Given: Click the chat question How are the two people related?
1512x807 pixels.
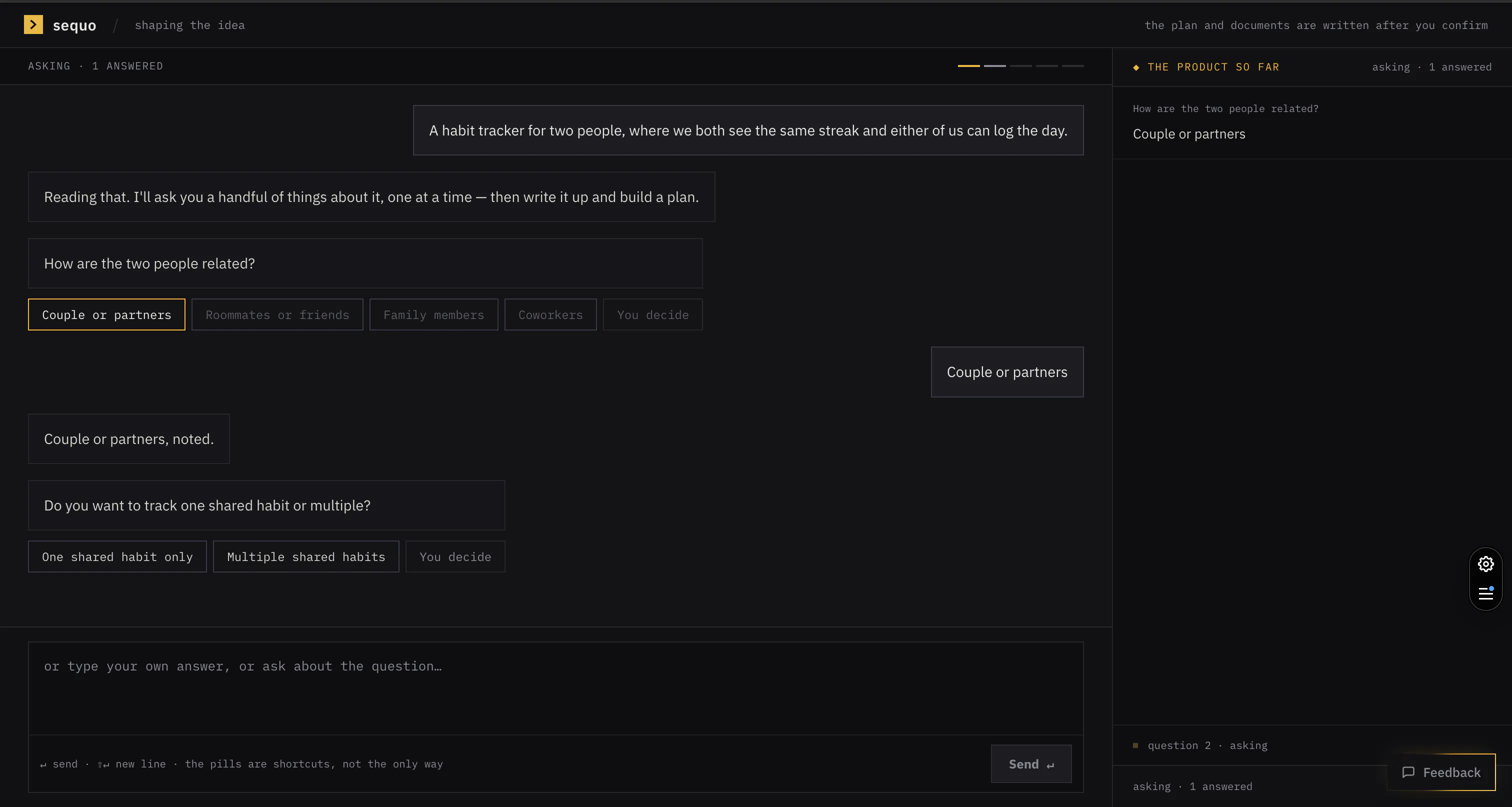Looking at the screenshot, I should click(x=365, y=263).
